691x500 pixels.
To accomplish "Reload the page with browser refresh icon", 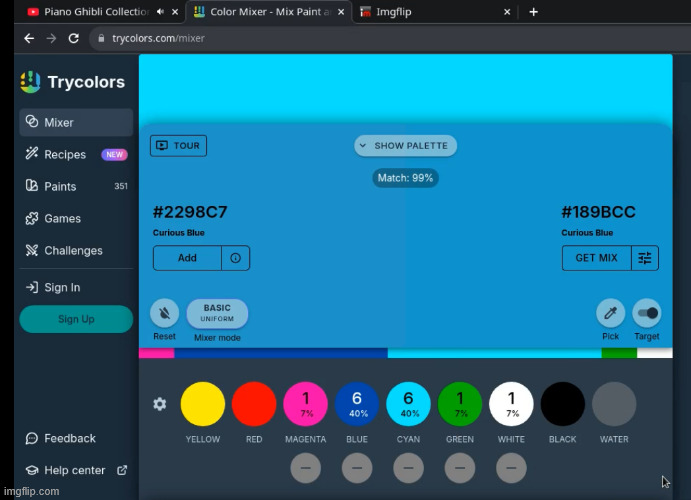I will pyautogui.click(x=73, y=38).
